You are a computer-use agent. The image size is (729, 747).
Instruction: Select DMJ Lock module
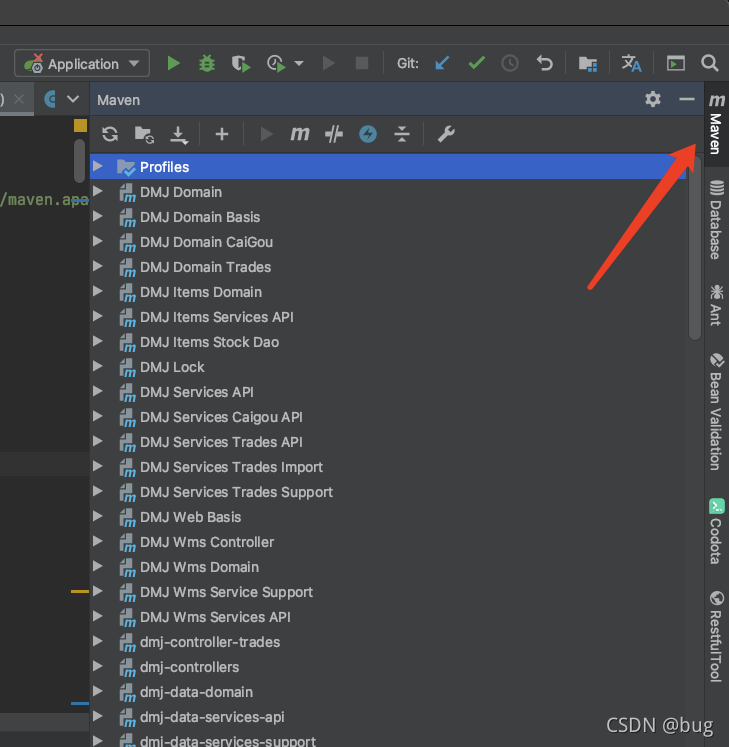pyautogui.click(x=172, y=367)
